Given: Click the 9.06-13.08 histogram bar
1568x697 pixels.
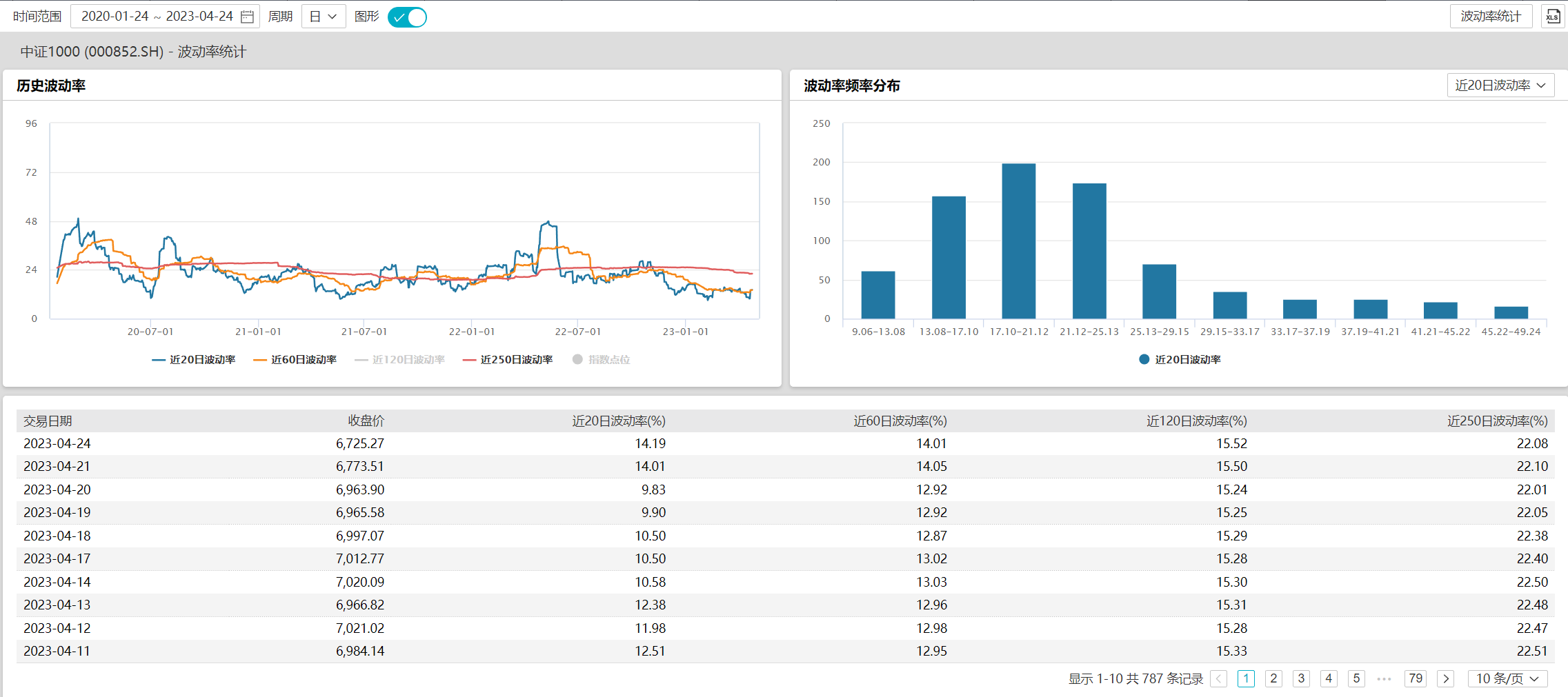Looking at the screenshot, I should [x=878, y=295].
